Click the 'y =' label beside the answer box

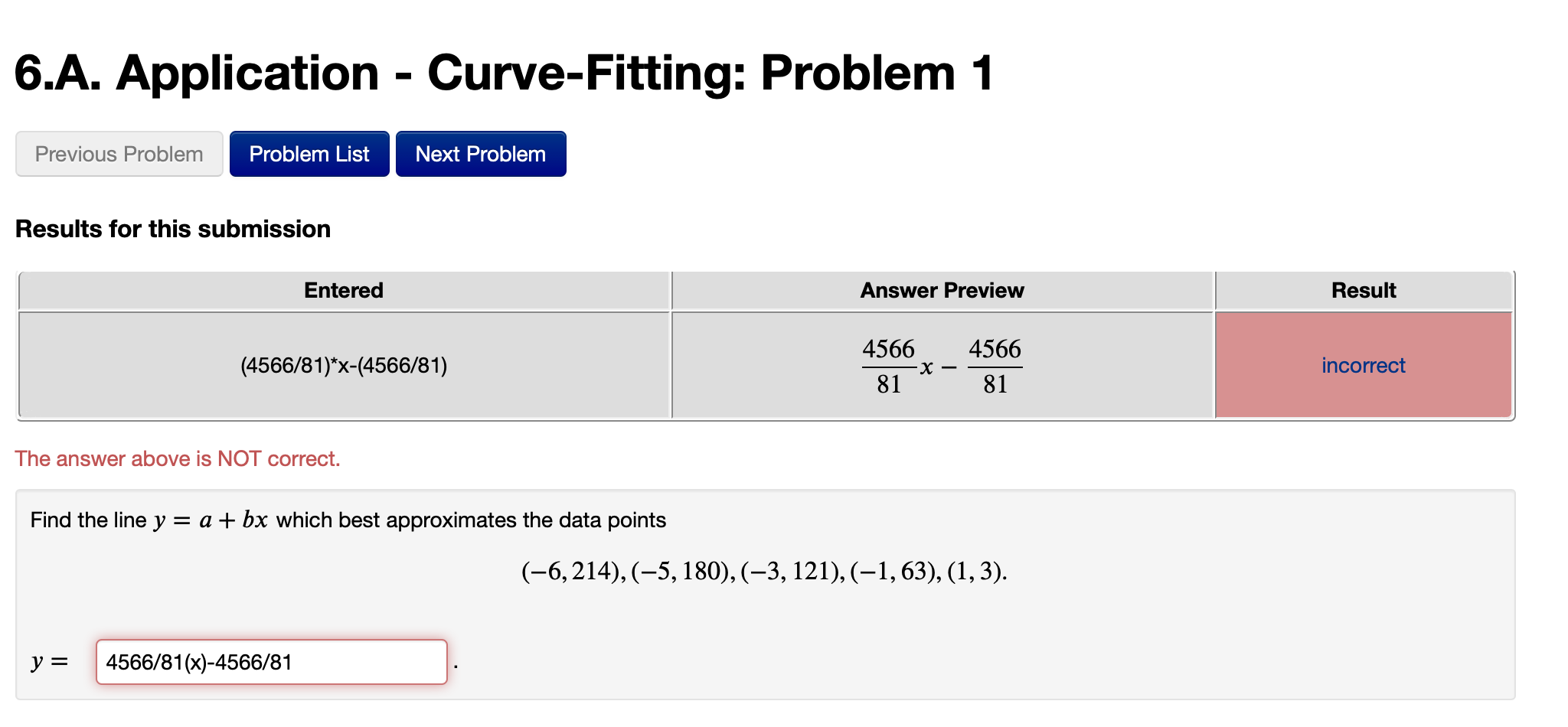tap(48, 661)
